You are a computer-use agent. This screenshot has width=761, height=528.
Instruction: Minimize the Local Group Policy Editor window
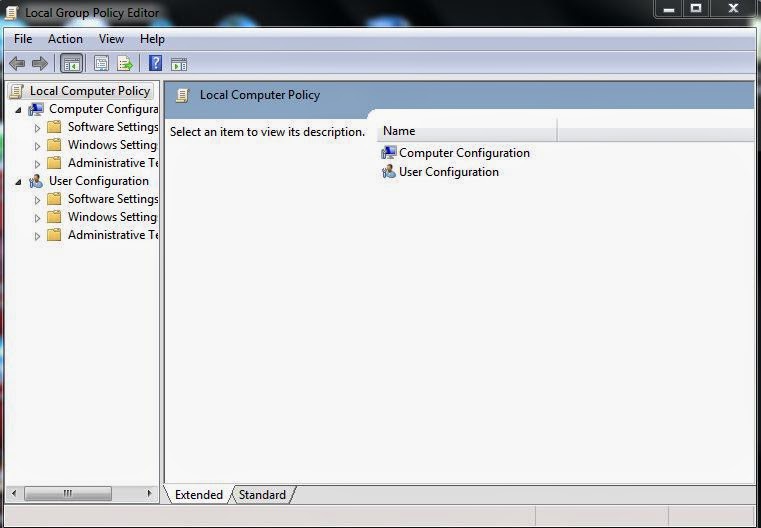pyautogui.click(x=669, y=9)
